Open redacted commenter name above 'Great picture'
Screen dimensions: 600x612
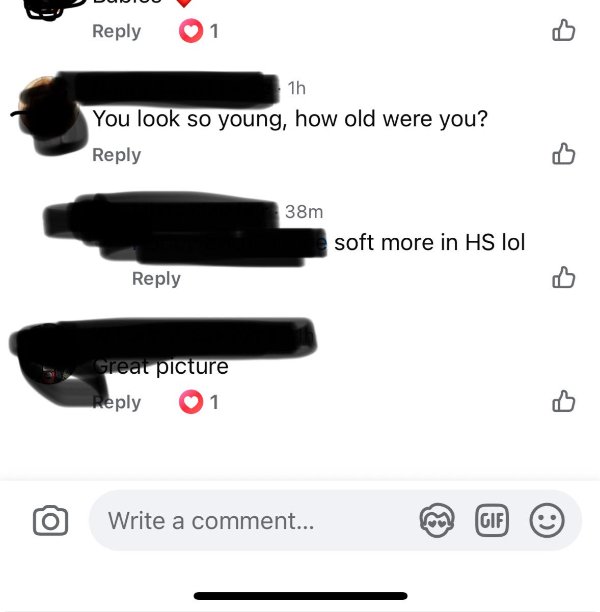(164, 338)
